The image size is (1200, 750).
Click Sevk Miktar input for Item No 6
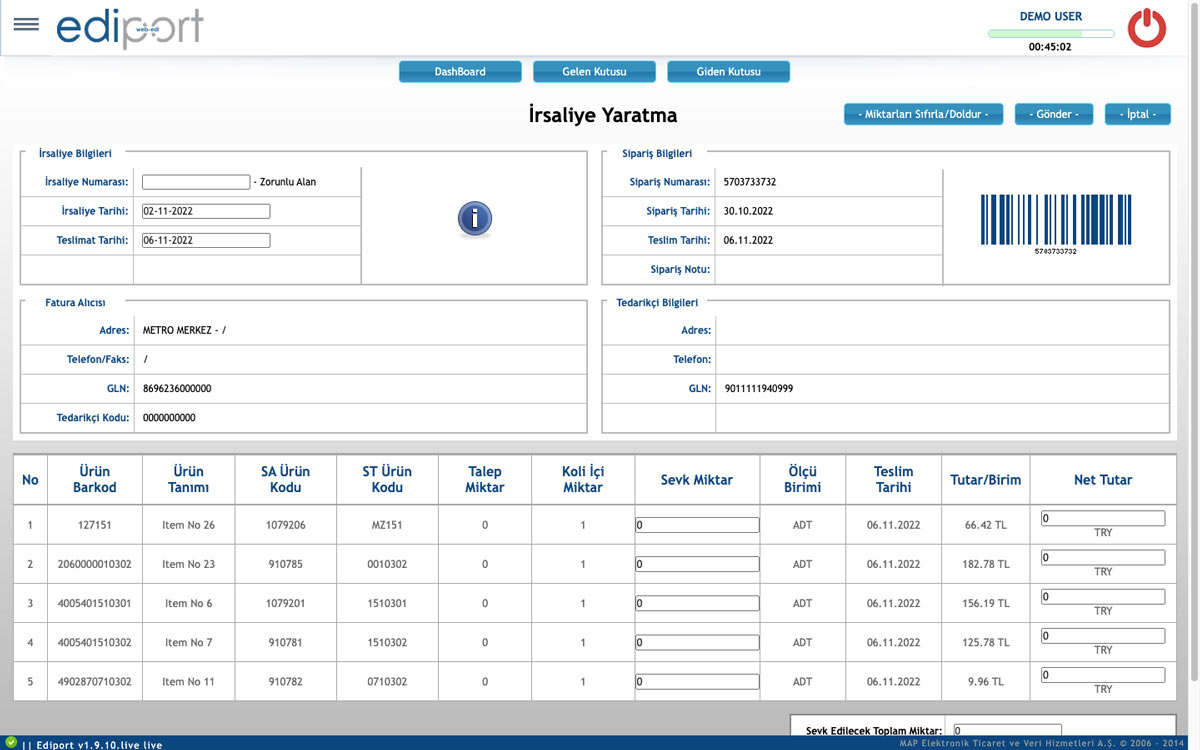tap(697, 603)
